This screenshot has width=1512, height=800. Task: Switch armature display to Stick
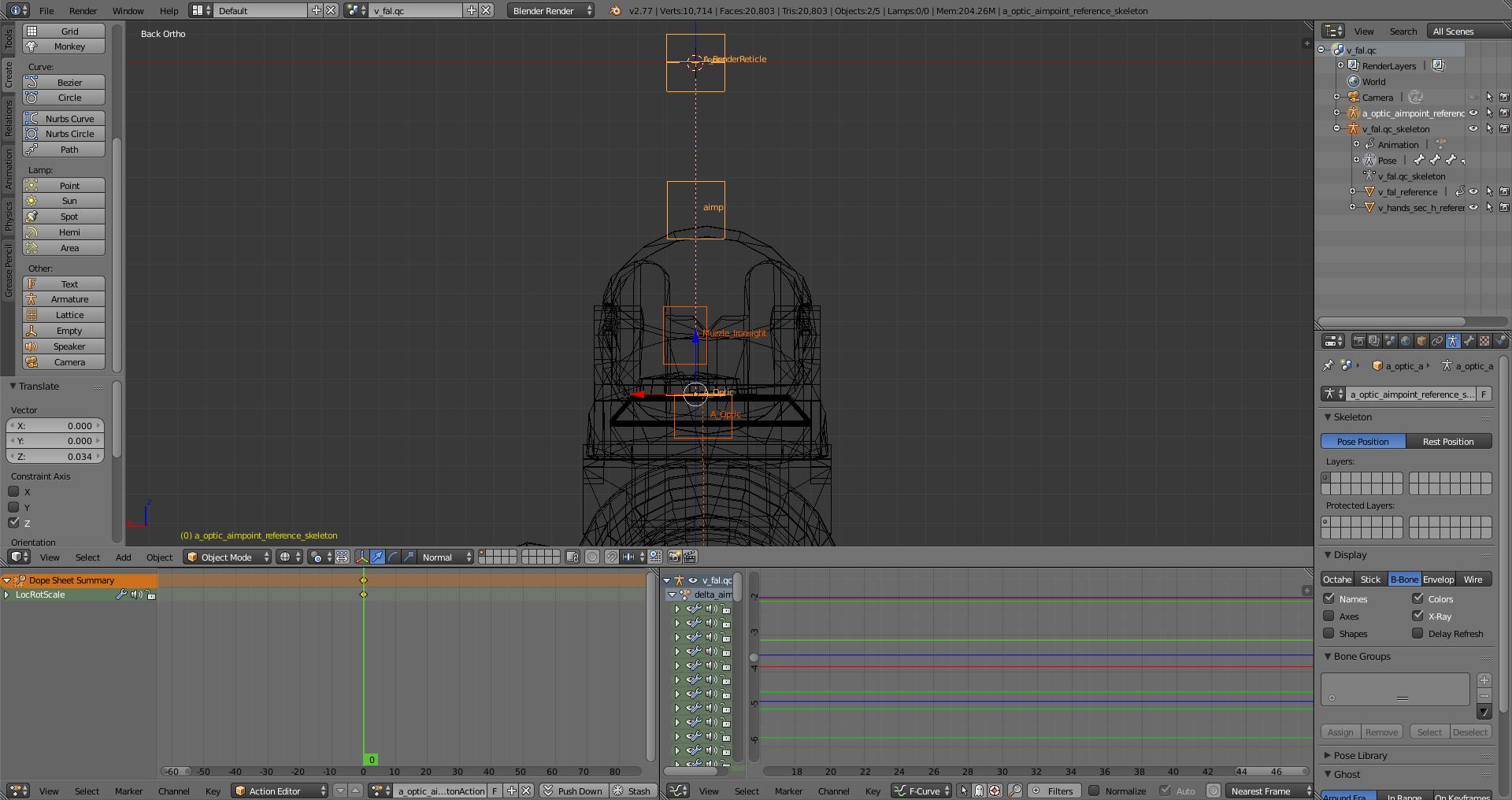coord(1370,580)
